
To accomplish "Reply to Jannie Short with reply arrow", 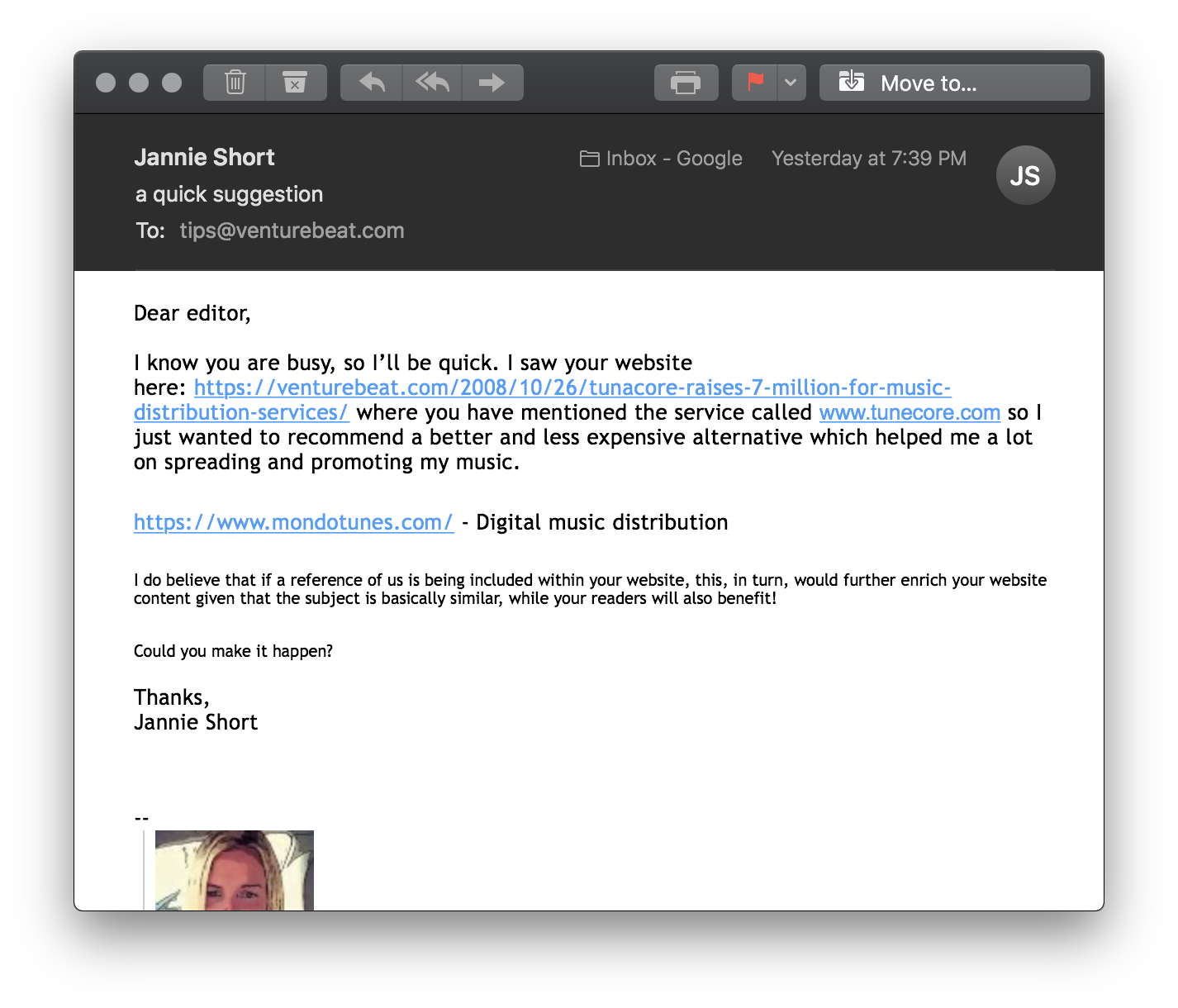I will 372,83.
